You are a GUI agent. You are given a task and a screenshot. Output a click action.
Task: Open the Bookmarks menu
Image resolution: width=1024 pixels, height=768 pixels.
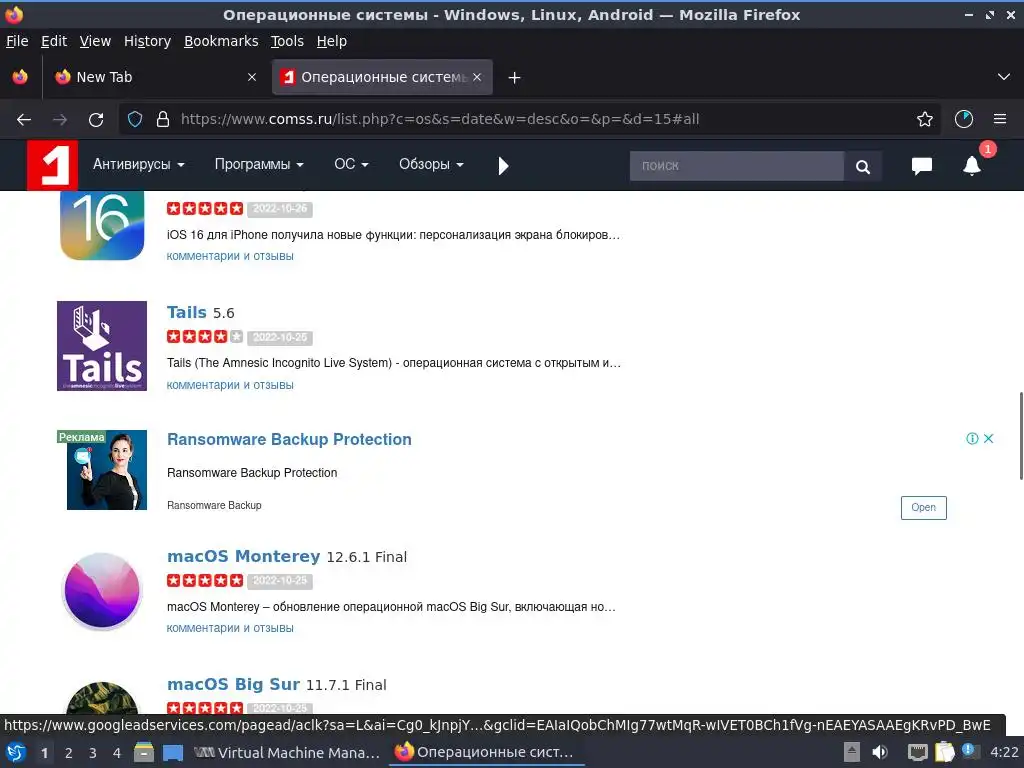221,41
